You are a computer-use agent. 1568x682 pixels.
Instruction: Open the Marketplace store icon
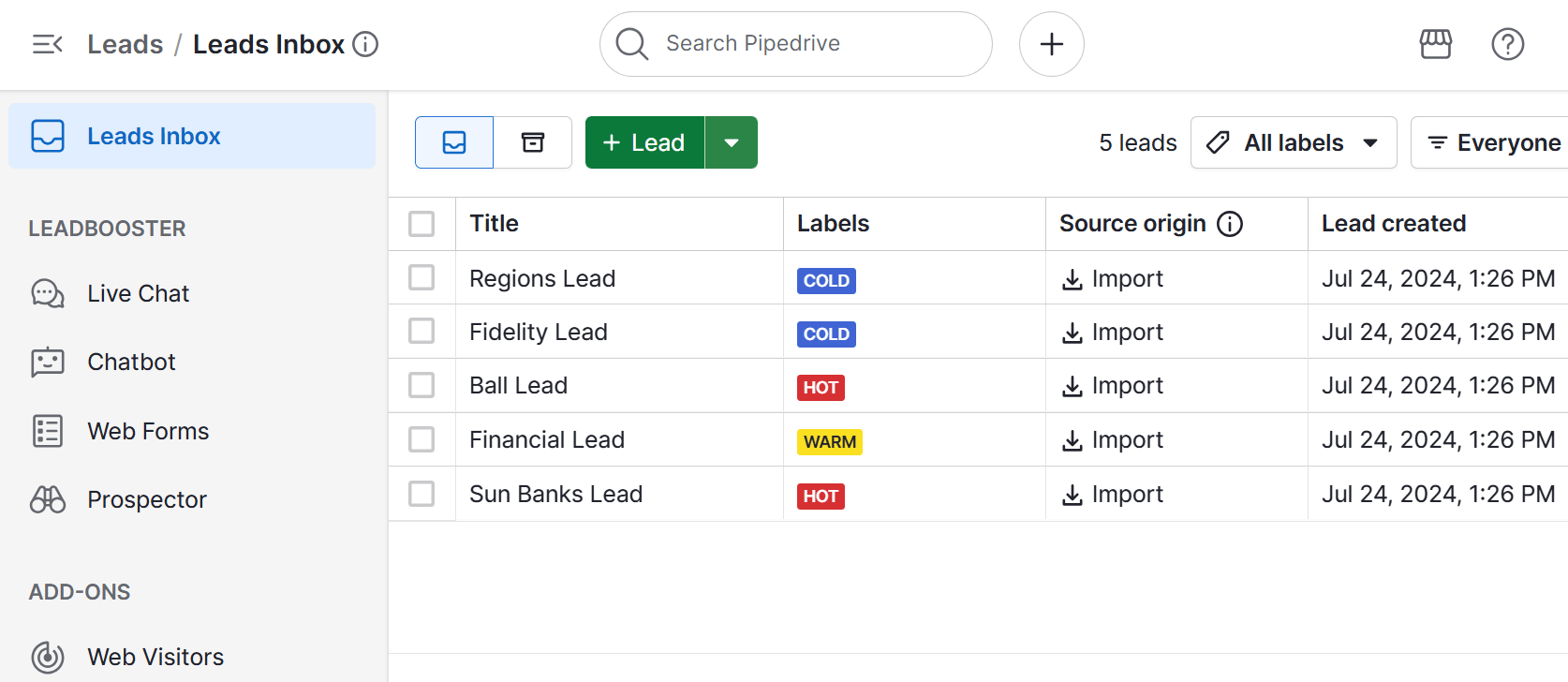click(1435, 44)
